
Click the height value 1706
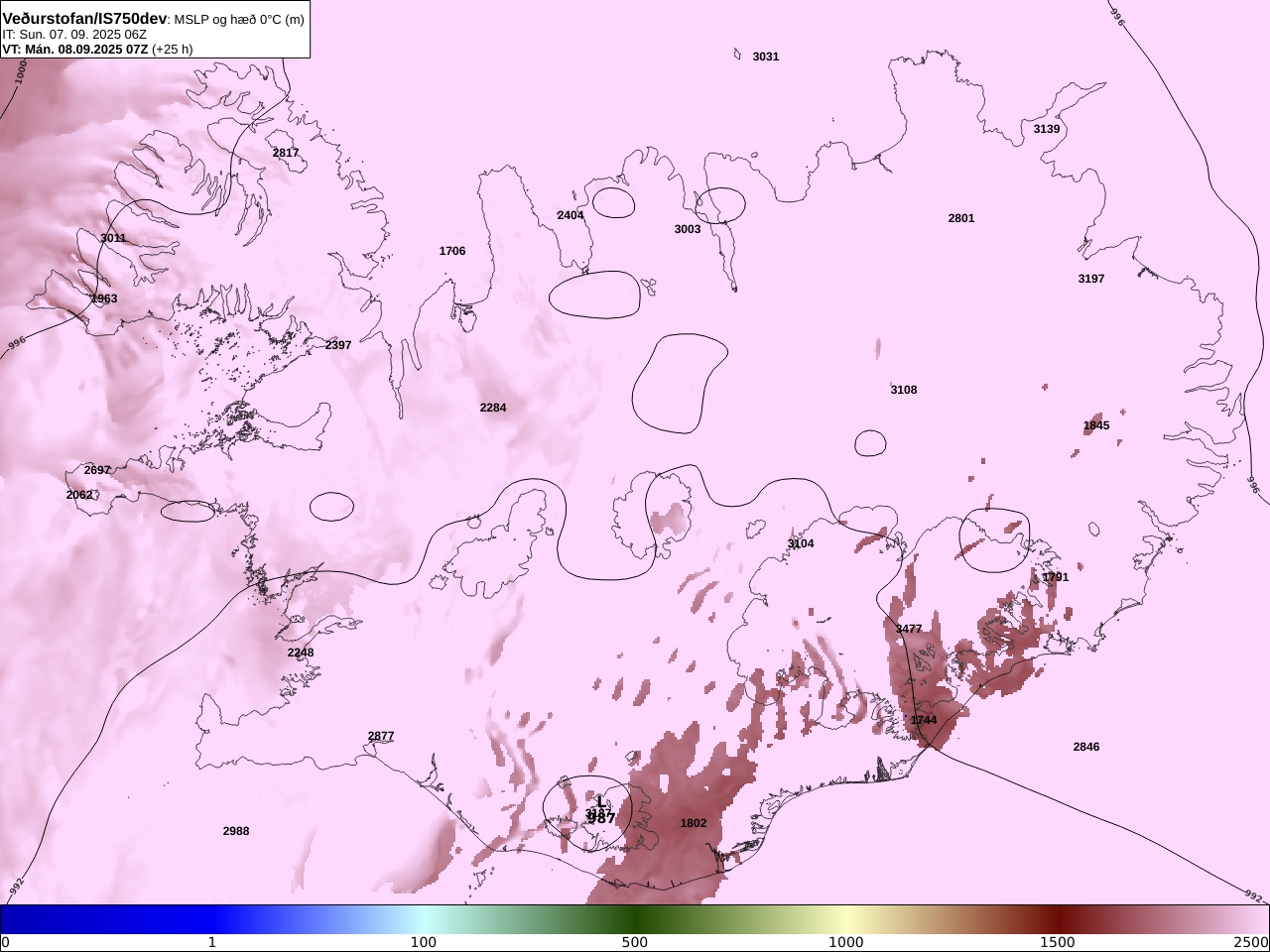tap(452, 252)
